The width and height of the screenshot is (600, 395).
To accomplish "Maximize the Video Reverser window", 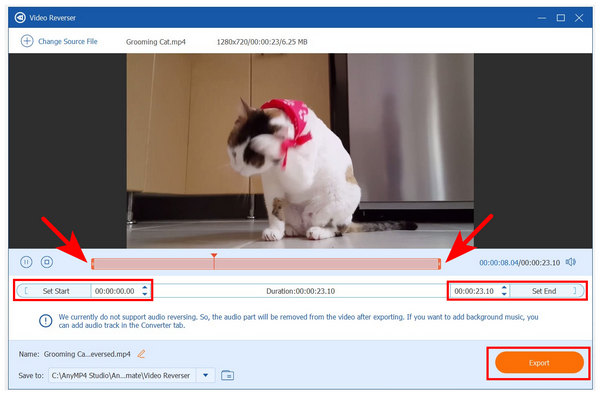I will coord(561,18).
